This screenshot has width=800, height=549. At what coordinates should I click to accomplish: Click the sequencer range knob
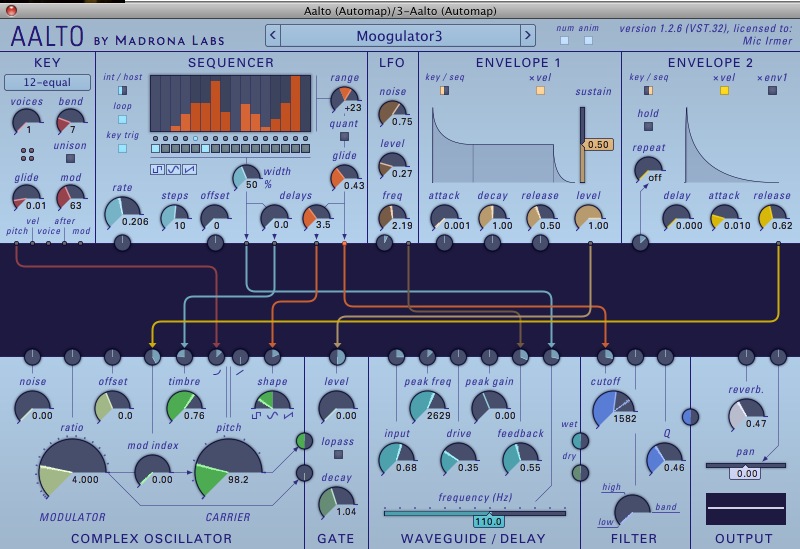point(344,99)
